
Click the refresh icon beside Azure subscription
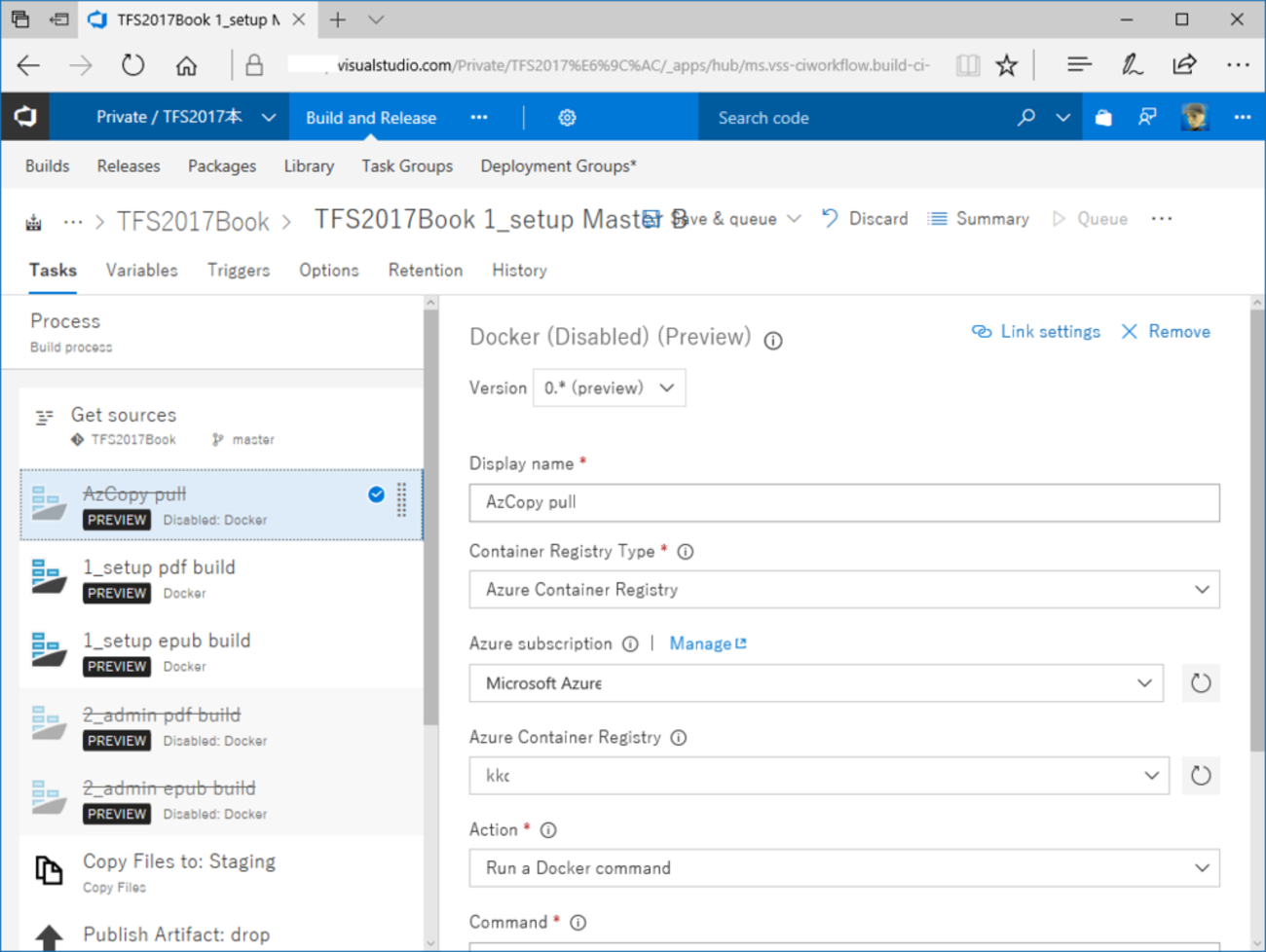click(x=1200, y=683)
